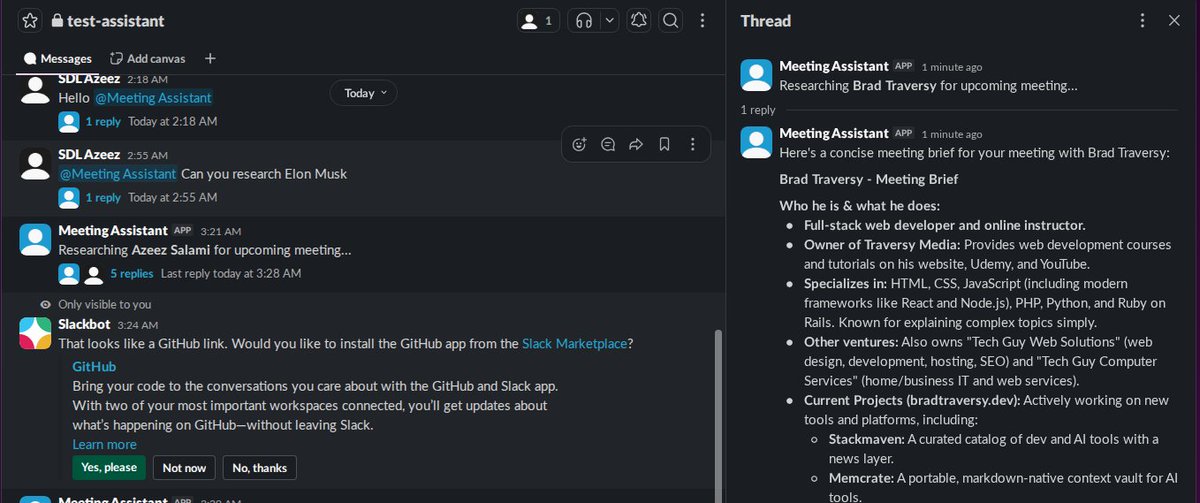Open the Slack Marketplace link
Image resolution: width=1200 pixels, height=503 pixels.
point(575,343)
